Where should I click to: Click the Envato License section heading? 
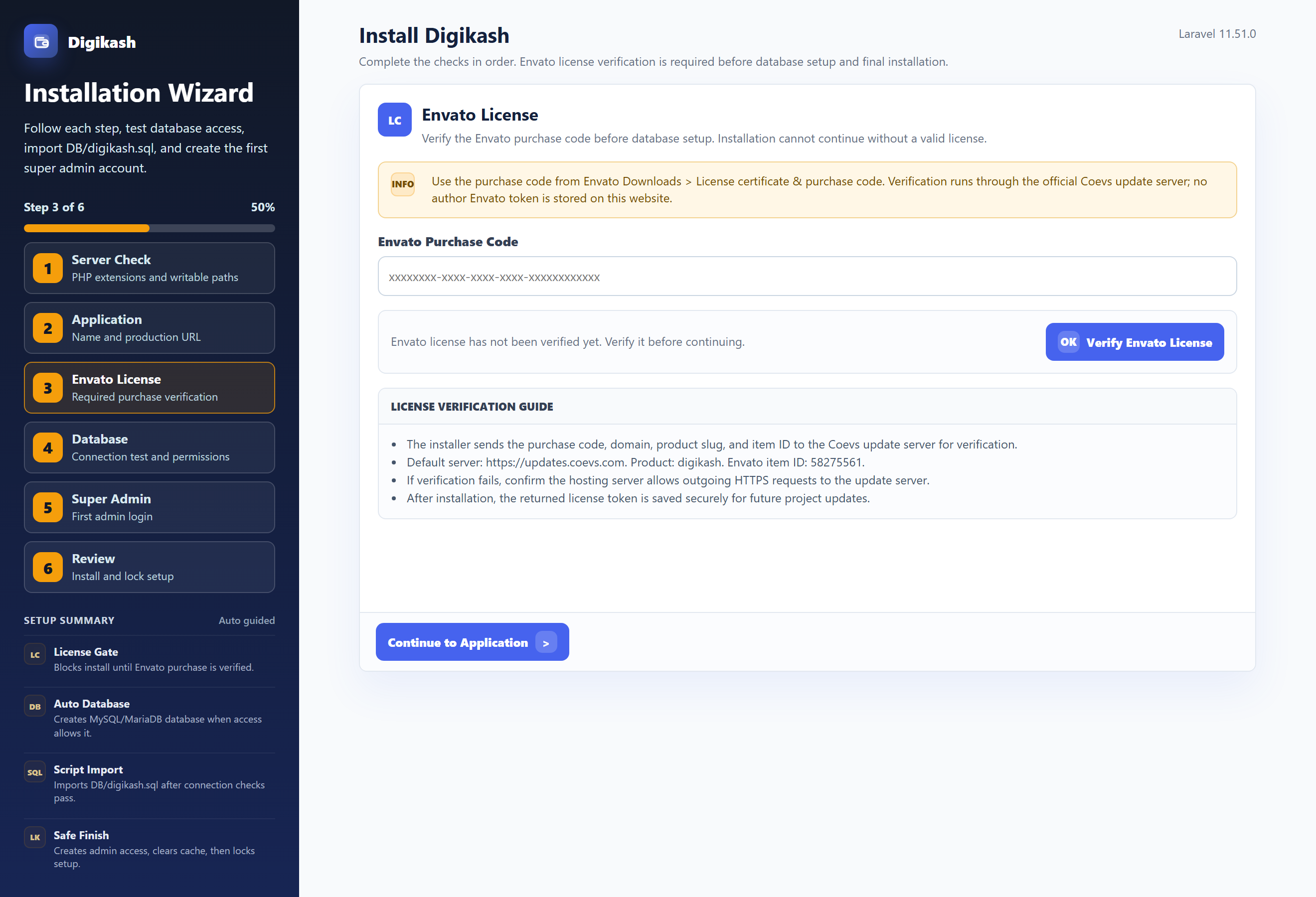[480, 116]
